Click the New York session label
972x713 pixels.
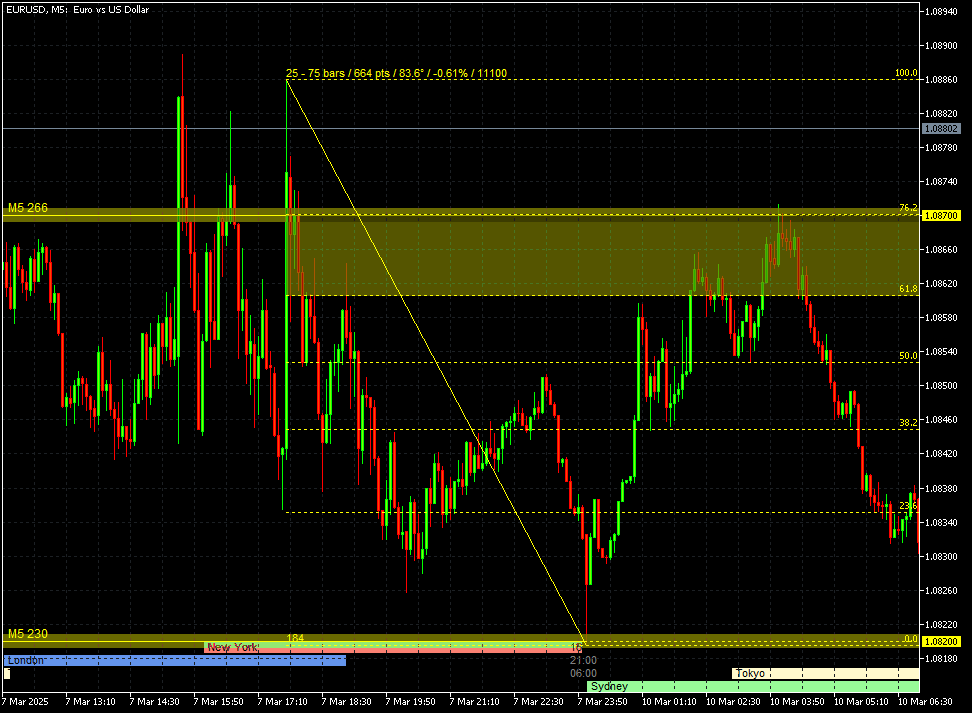(x=232, y=647)
